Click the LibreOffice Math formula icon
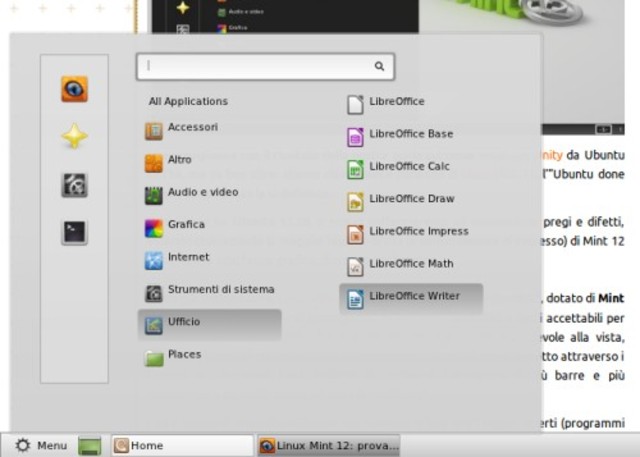This screenshot has width=640, height=457. [x=355, y=266]
